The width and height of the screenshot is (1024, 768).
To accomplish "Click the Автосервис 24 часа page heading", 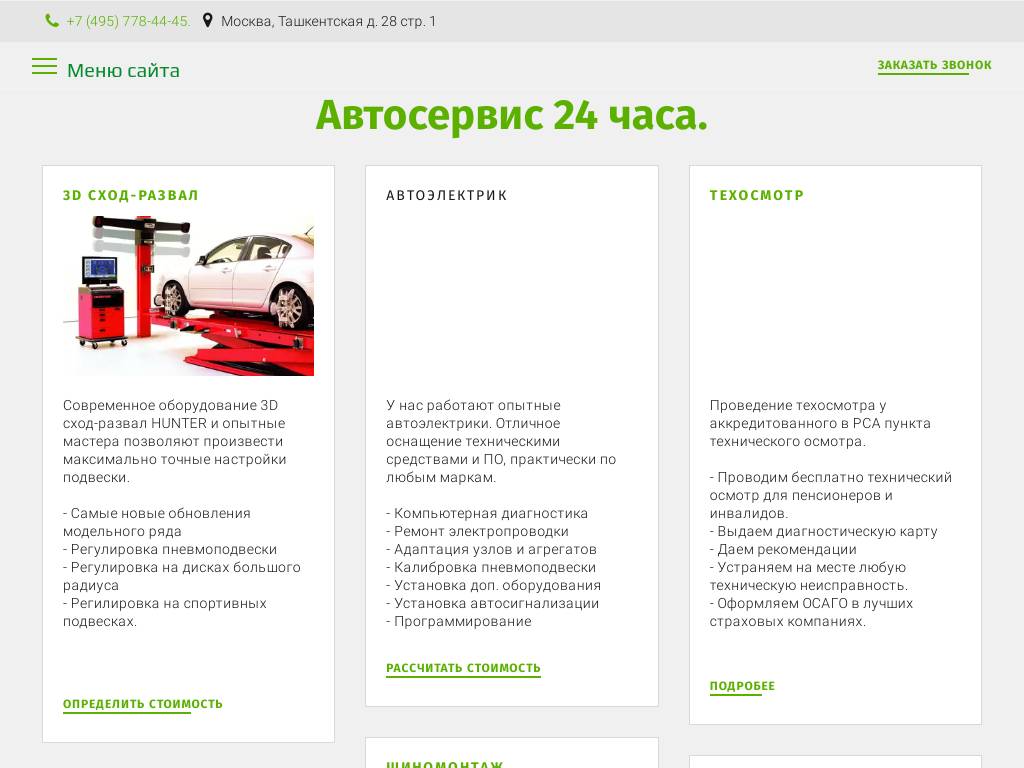I will [512, 115].
